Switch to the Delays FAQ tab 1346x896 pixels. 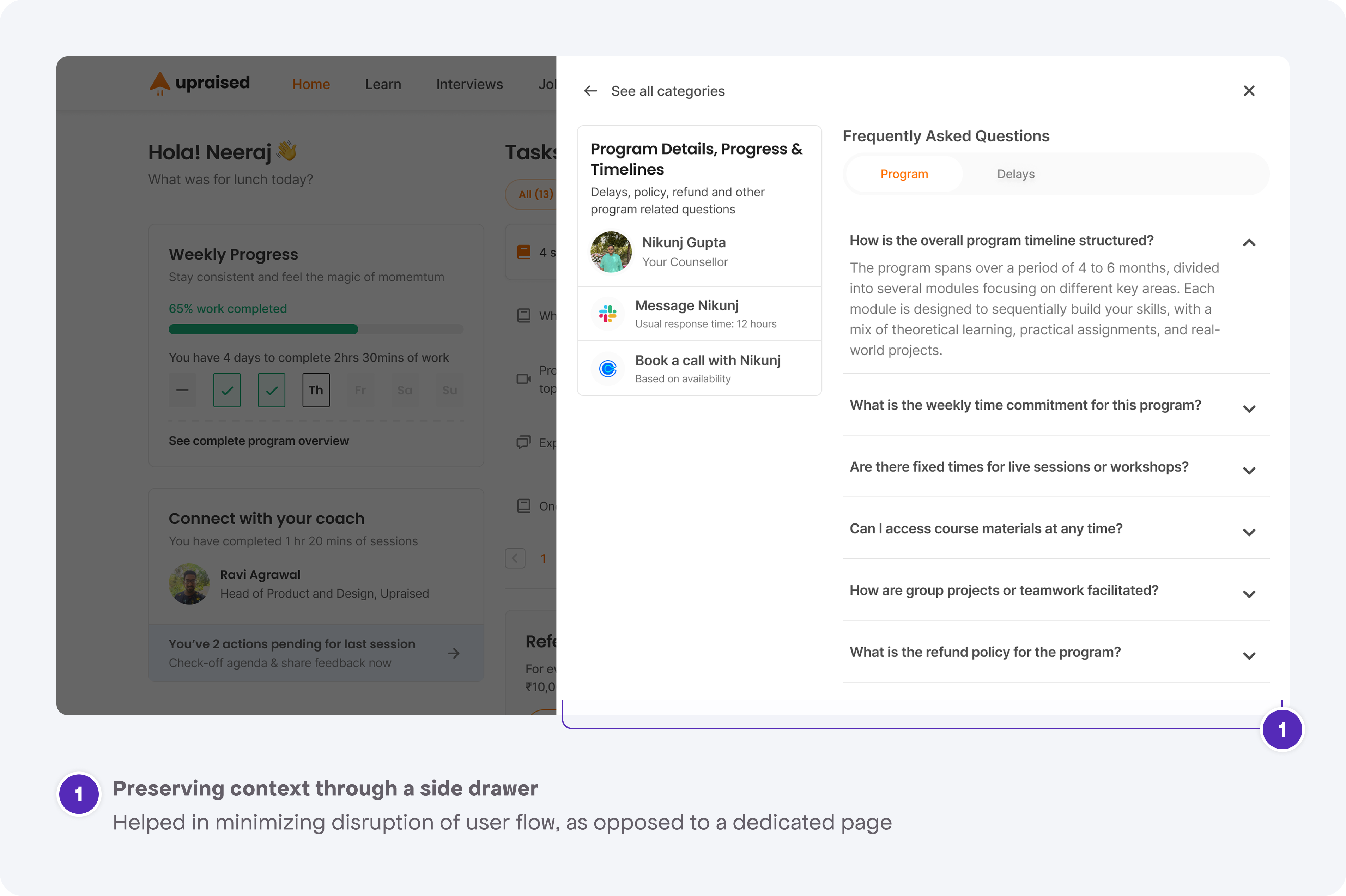click(x=1015, y=174)
